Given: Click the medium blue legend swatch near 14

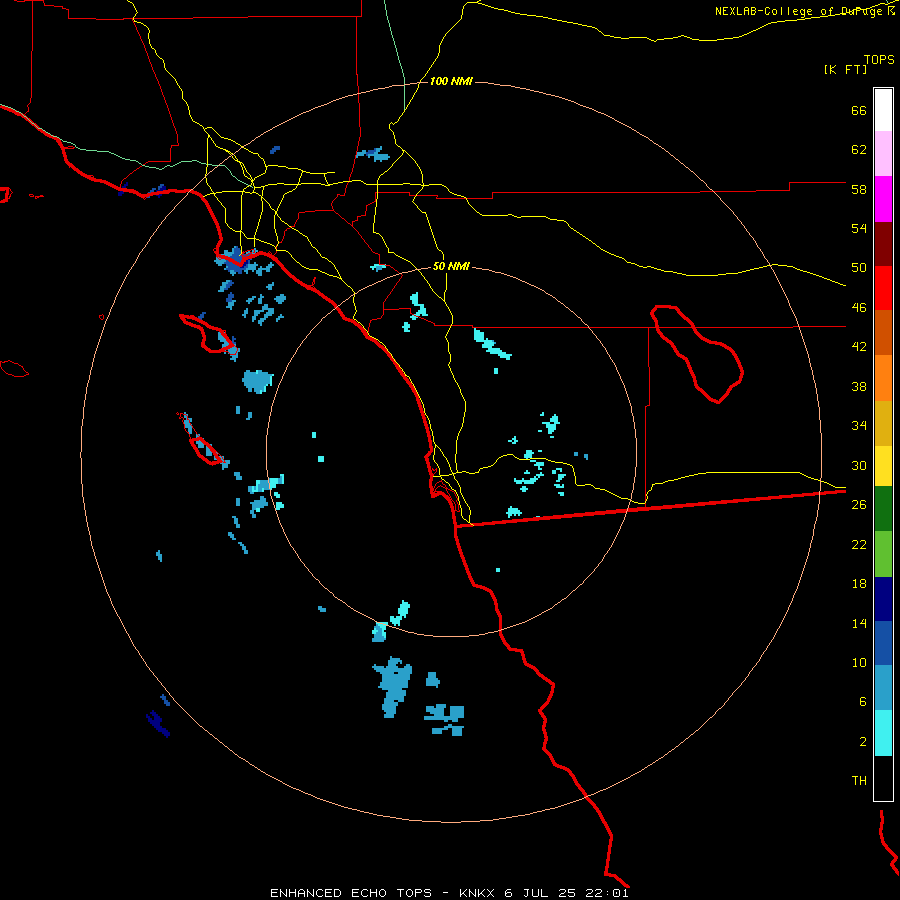Looking at the screenshot, I should (883, 643).
